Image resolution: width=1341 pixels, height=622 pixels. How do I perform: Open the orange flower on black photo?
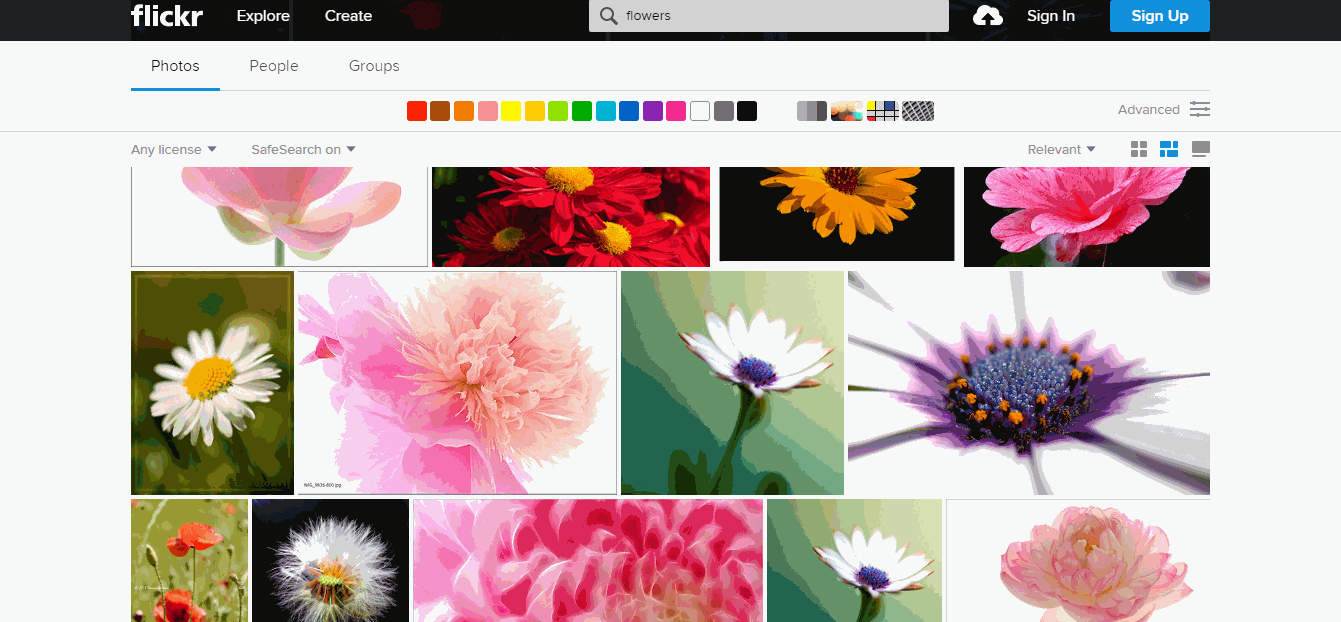(x=837, y=214)
